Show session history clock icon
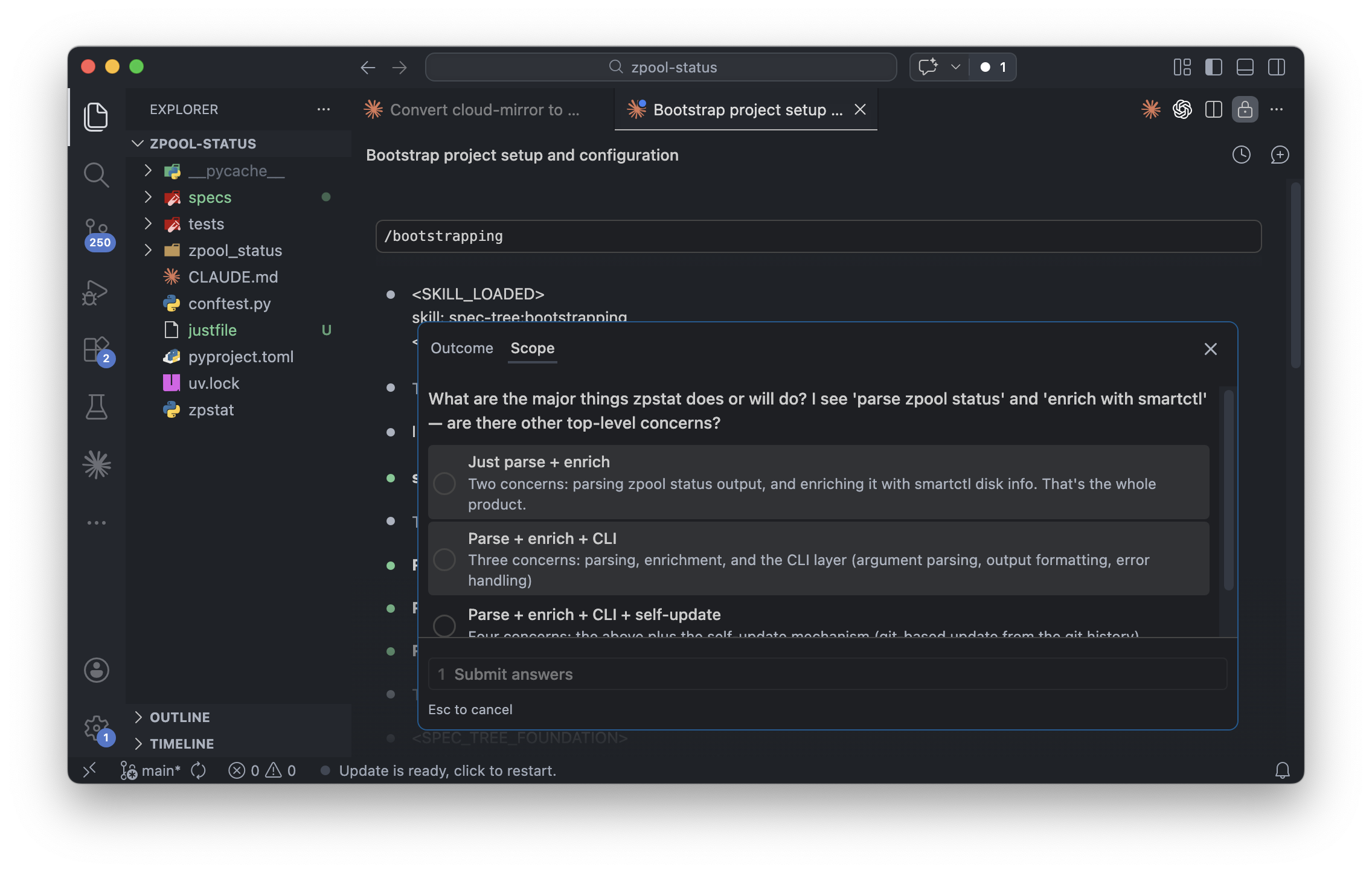Screen dimensions: 1372x873 click(x=1241, y=155)
